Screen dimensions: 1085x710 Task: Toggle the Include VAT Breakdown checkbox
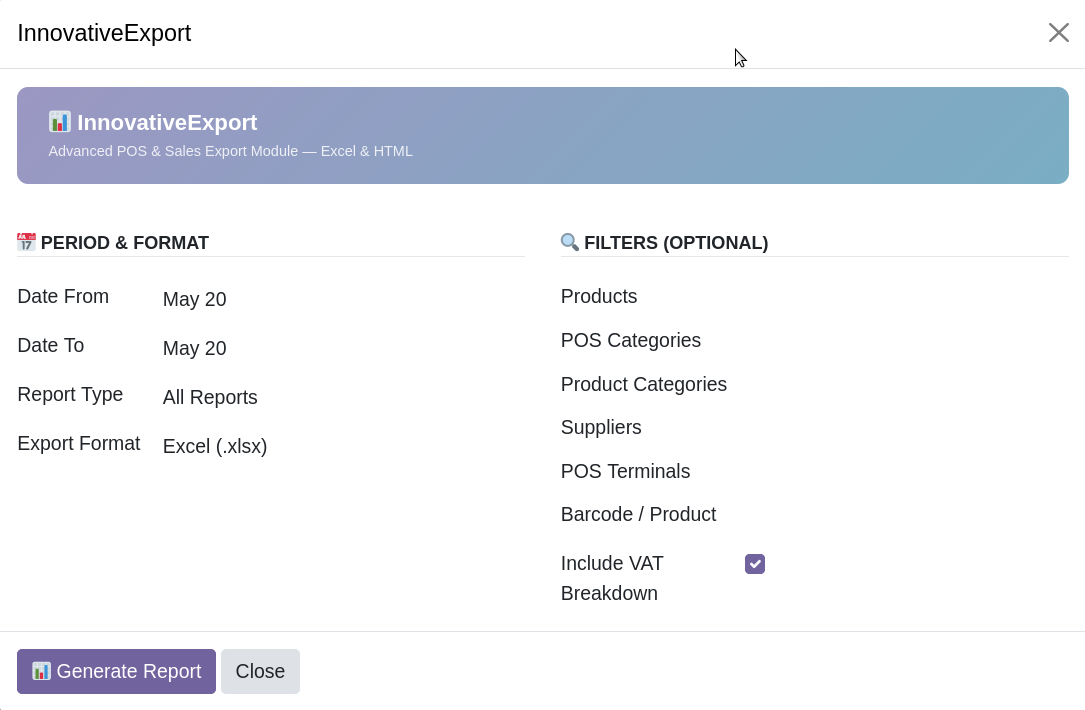pos(755,564)
